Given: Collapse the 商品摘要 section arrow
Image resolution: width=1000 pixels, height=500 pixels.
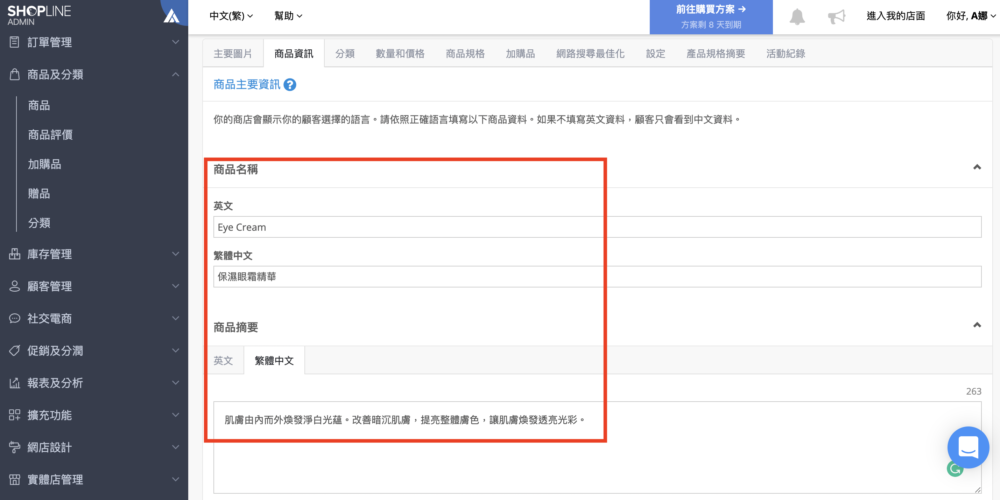Looking at the screenshot, I should pyautogui.click(x=977, y=325).
